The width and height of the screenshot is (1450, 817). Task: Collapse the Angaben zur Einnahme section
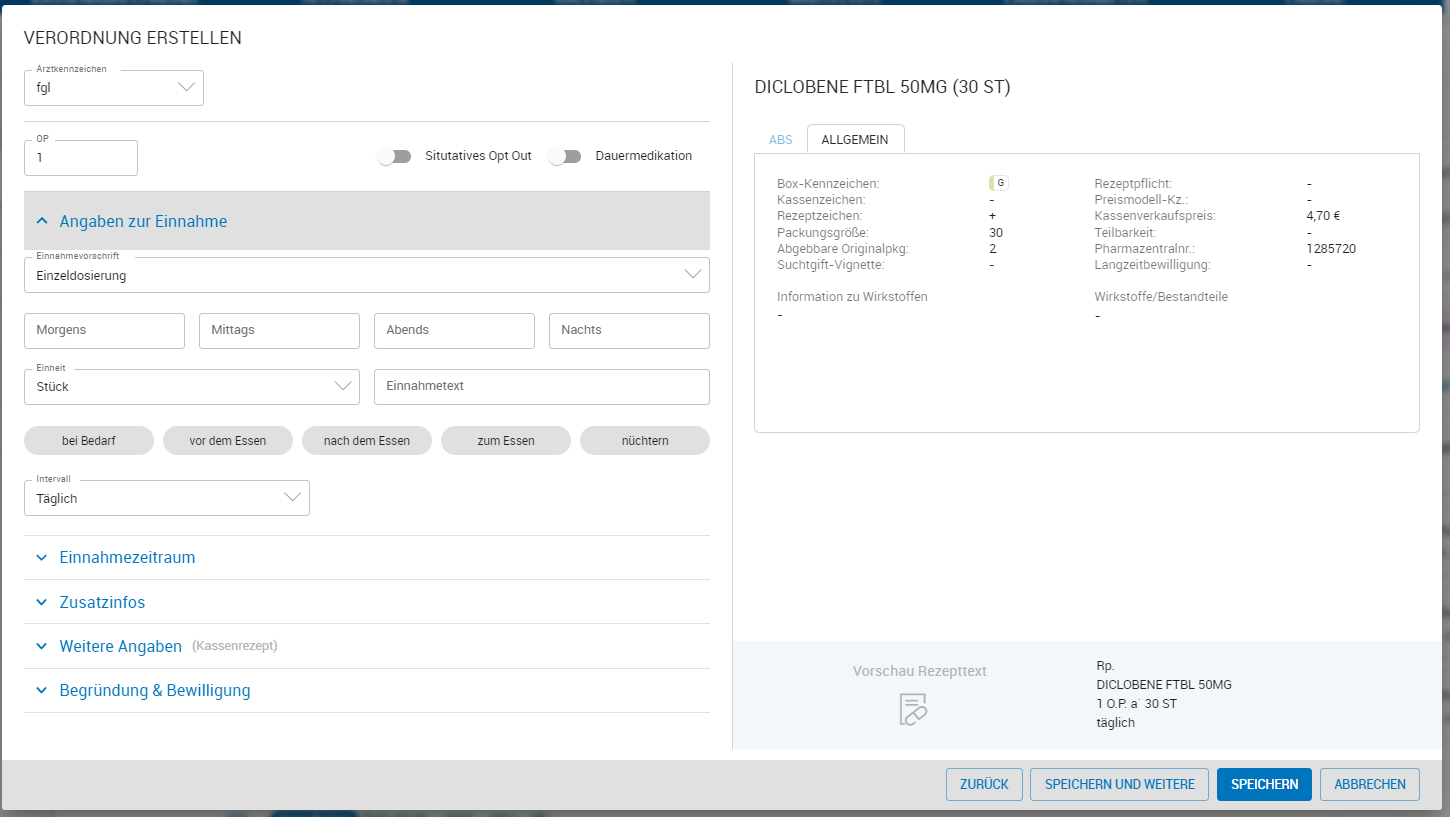click(143, 221)
